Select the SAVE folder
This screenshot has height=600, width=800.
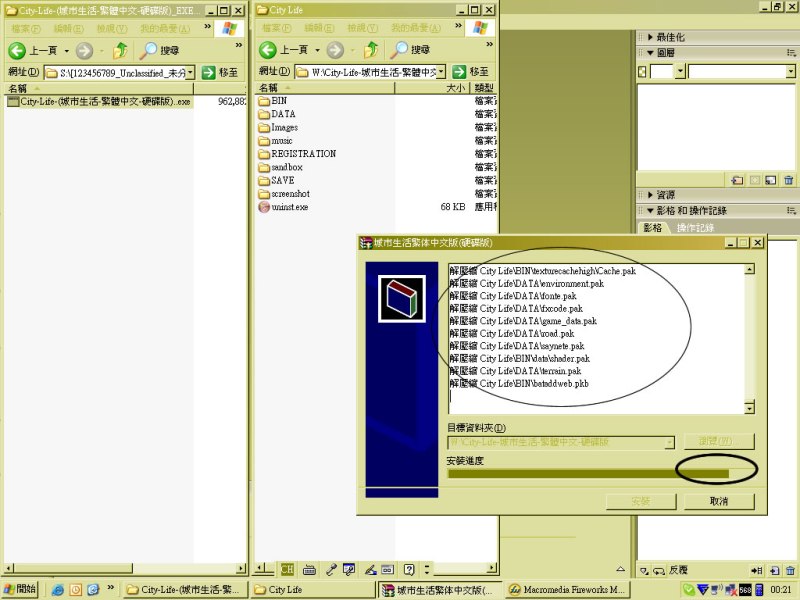(276, 181)
